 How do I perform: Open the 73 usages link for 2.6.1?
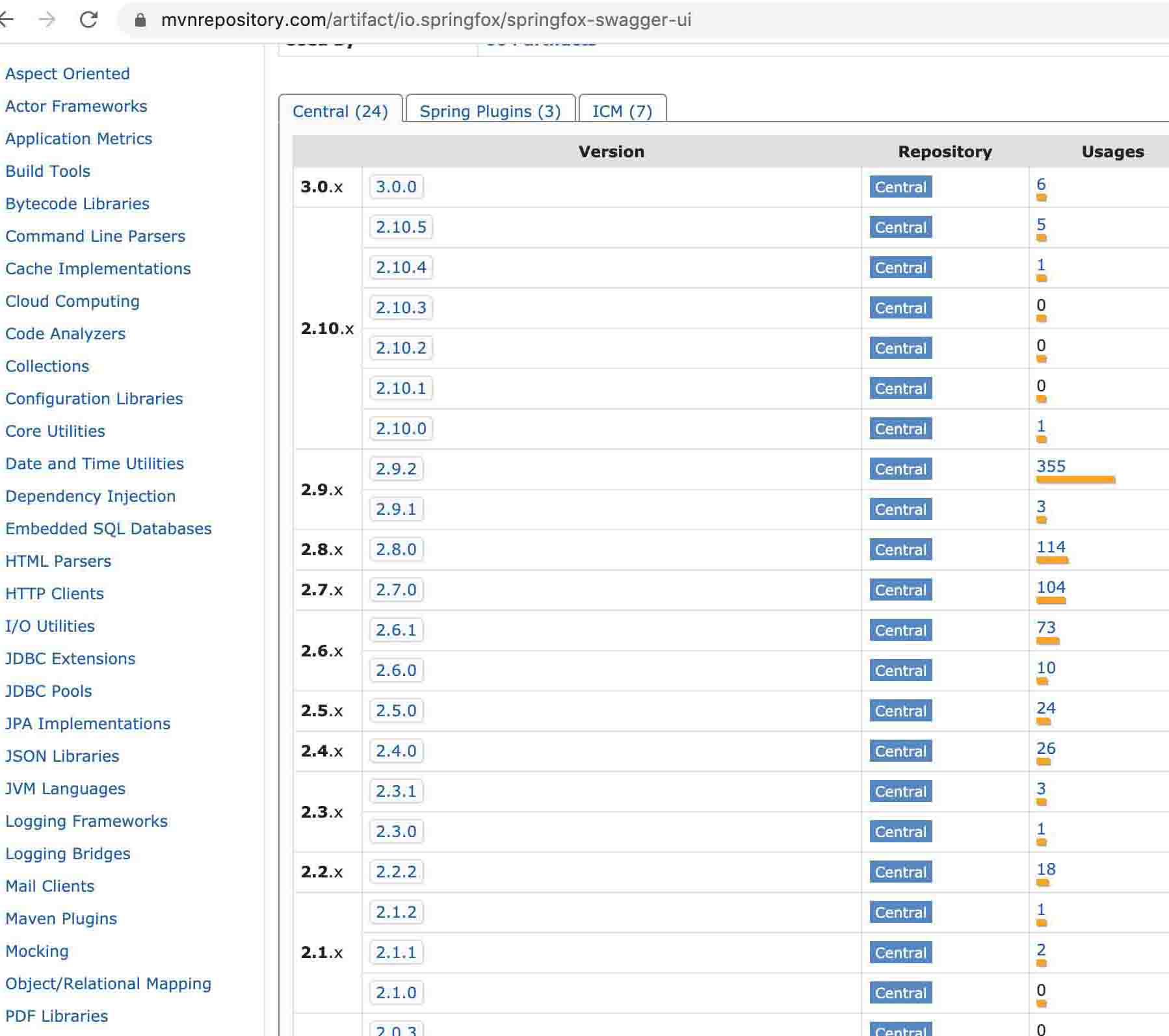pyautogui.click(x=1046, y=627)
